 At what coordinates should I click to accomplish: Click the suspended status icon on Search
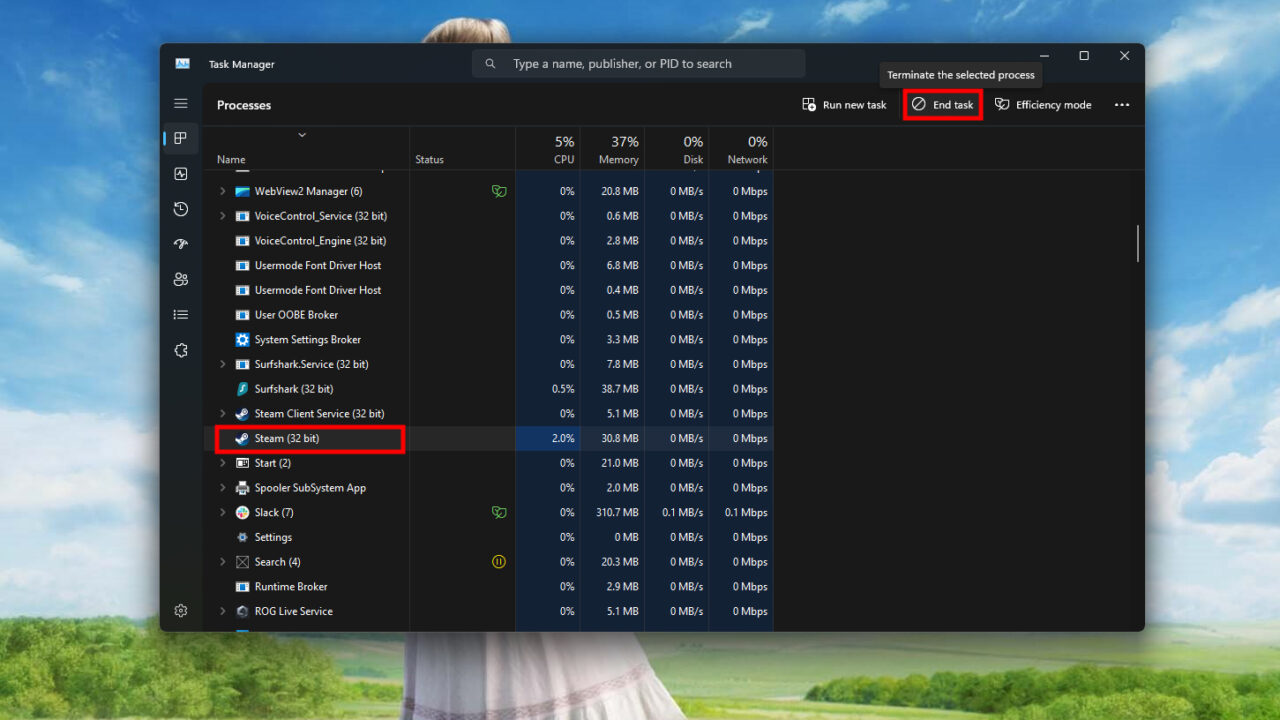point(499,561)
